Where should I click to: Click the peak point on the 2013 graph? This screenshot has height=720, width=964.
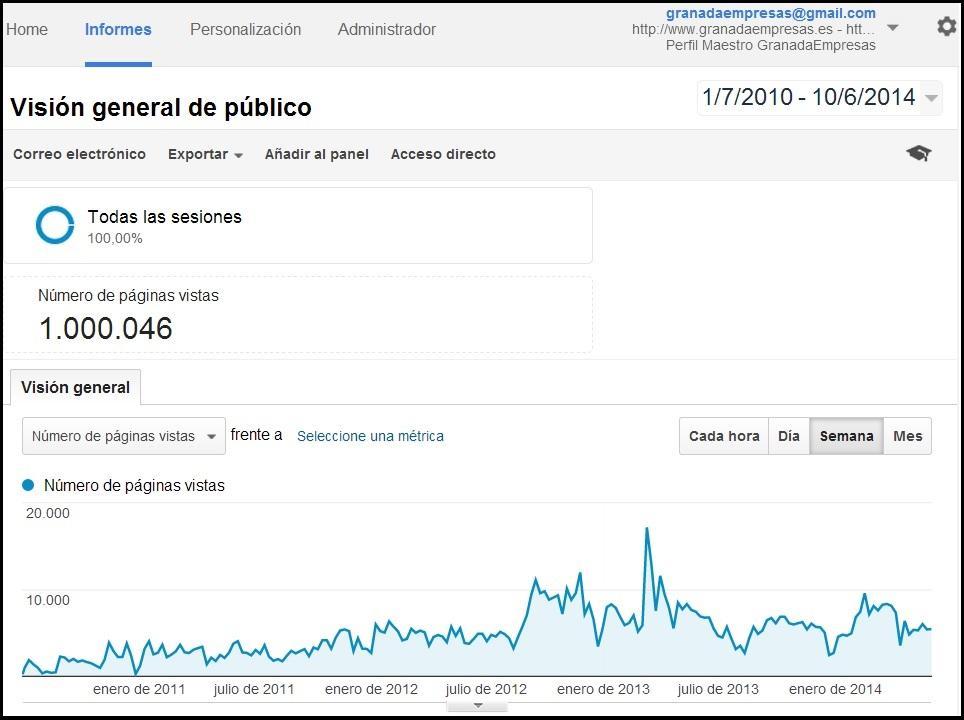click(647, 529)
